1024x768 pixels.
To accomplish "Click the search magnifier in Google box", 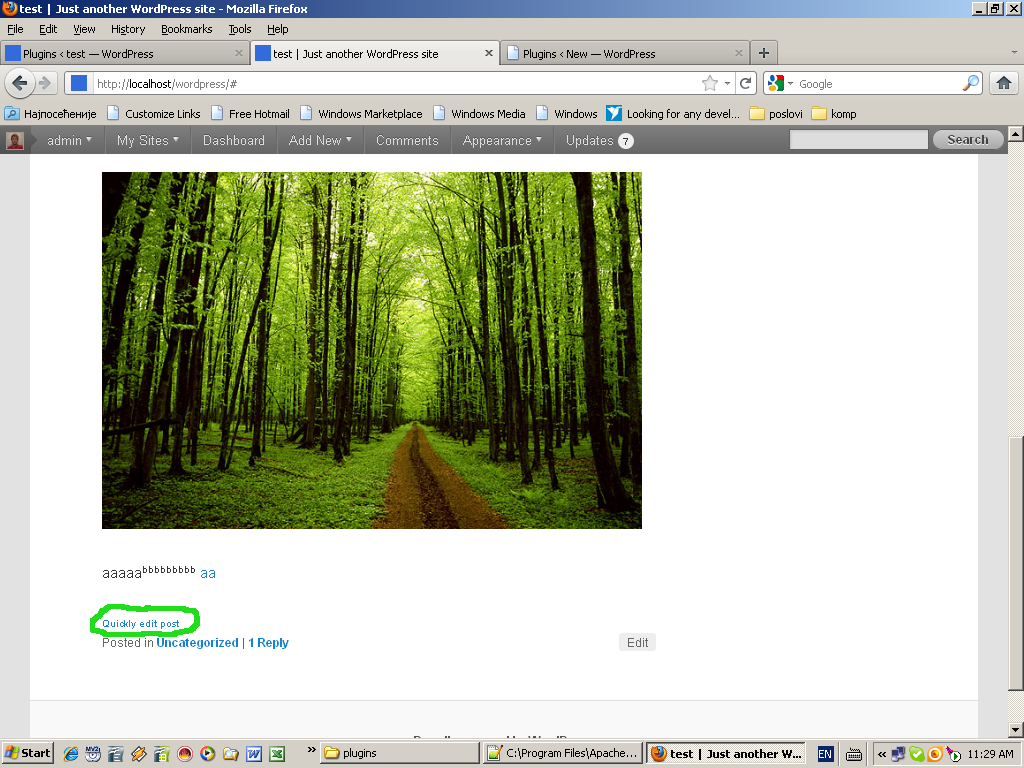I will pyautogui.click(x=970, y=84).
